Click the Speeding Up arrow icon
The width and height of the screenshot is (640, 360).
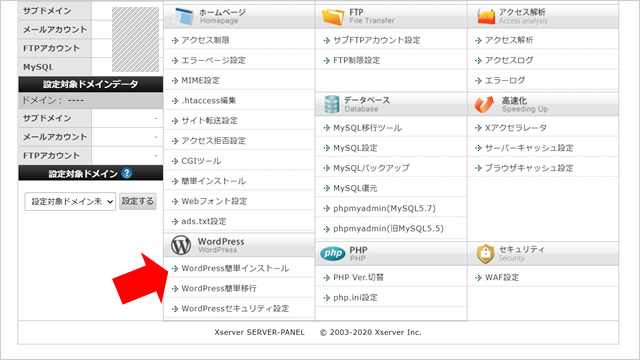tap(484, 104)
